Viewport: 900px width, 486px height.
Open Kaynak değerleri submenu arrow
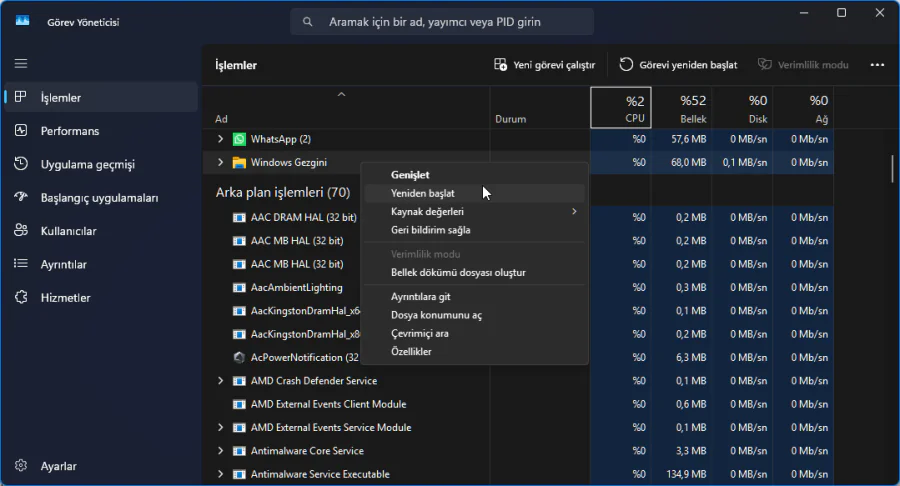574,212
